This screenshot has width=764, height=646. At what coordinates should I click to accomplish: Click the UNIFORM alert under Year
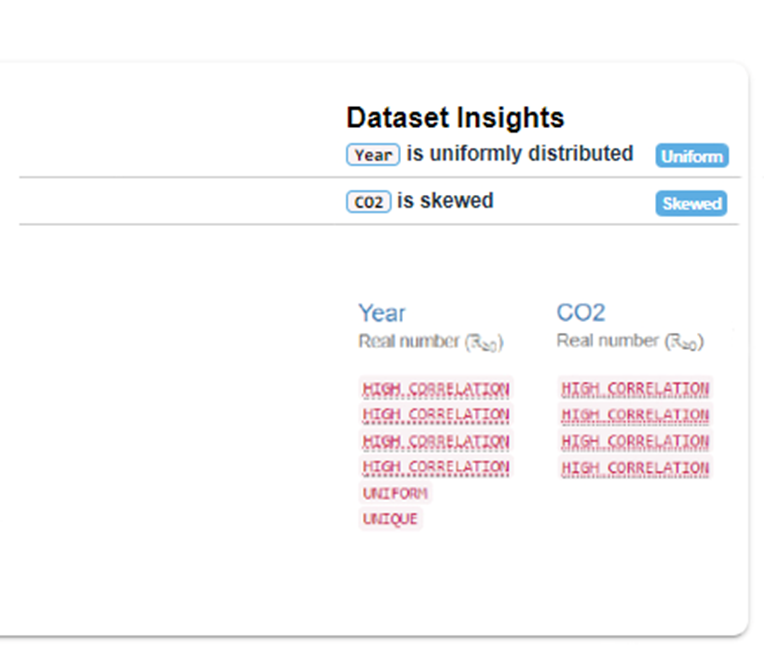coord(395,493)
